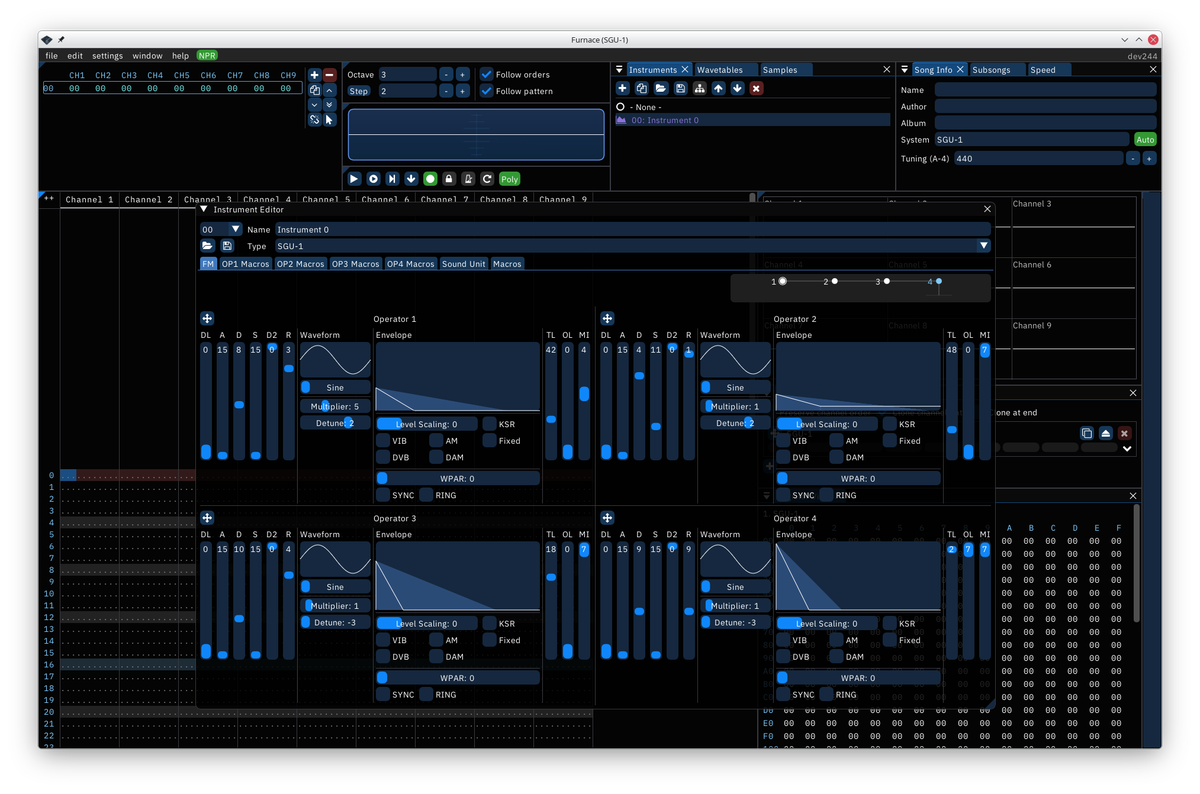
Task: Click the down-arrow edit-step icon in transport bar
Action: tap(411, 179)
